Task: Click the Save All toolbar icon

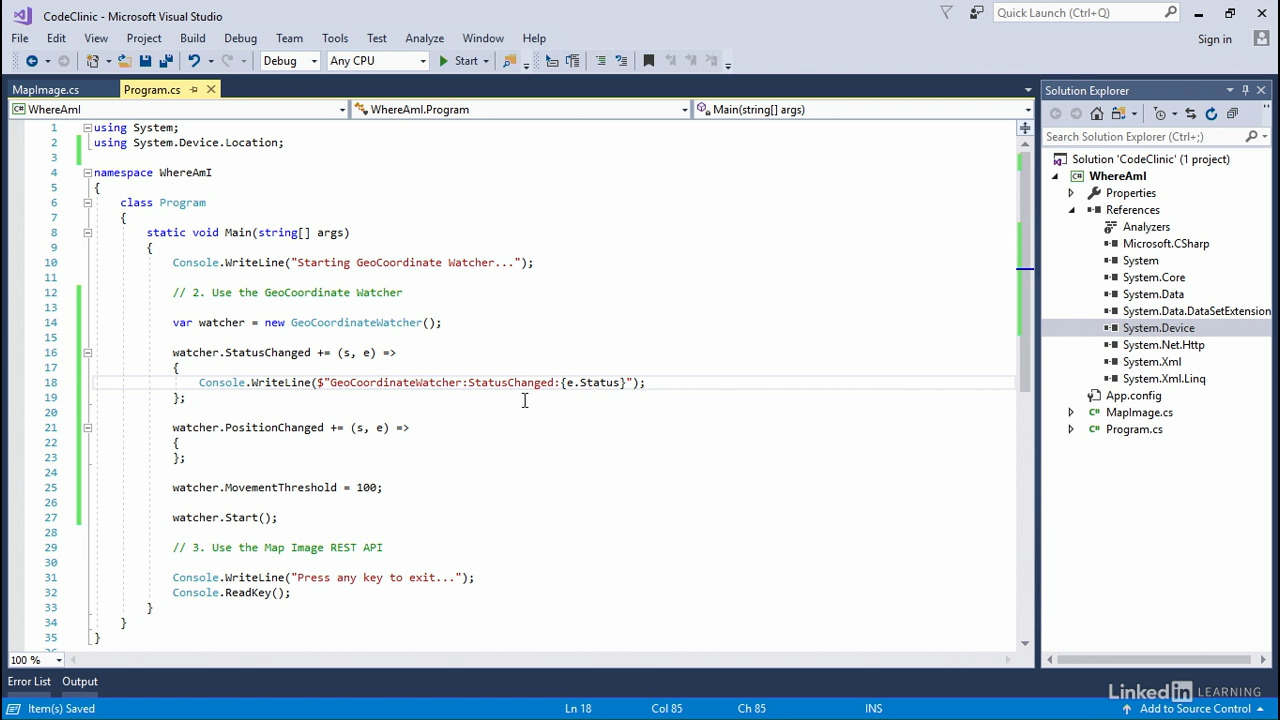Action: pyautogui.click(x=166, y=61)
